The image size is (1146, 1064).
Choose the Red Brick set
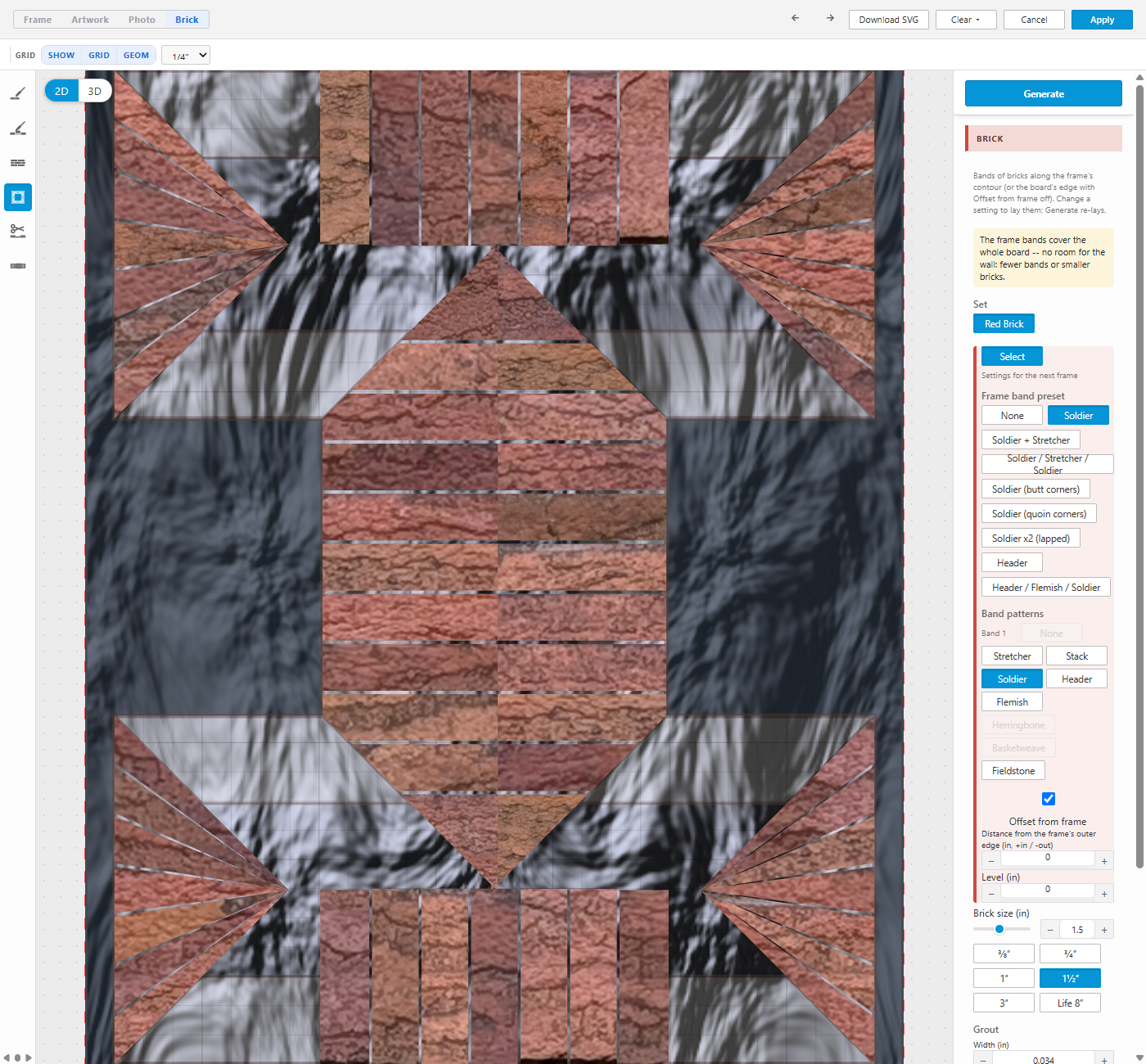[1004, 323]
